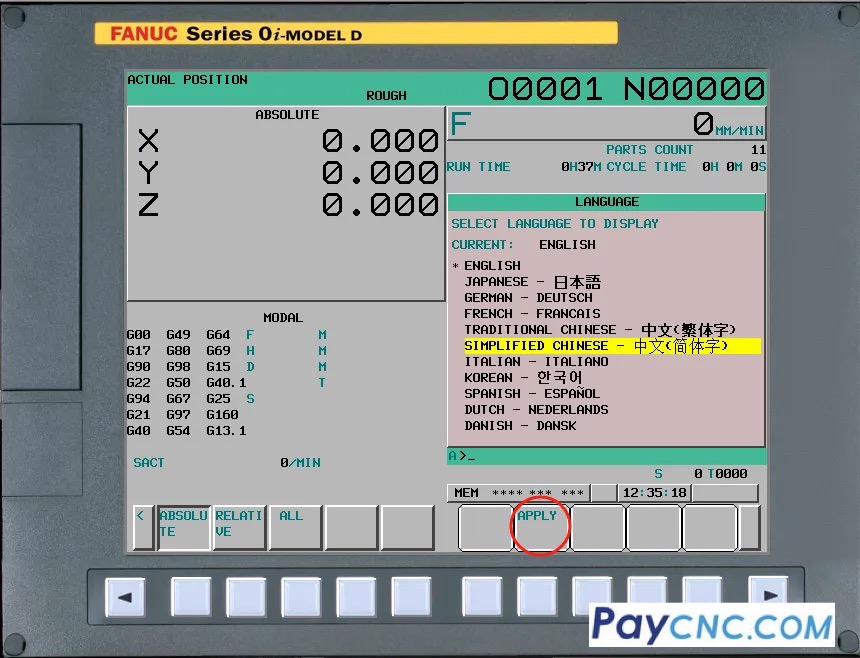Click the FANUC Series 0i-MODEL D nameplate
The height and width of the screenshot is (658, 860).
pyautogui.click(x=356, y=33)
